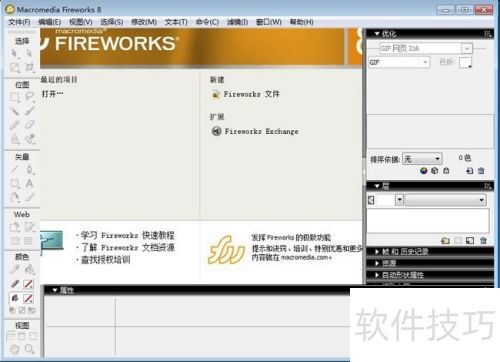Click the delete color trash icon in 优化 panel
500x362 pixels.
pyautogui.click(x=481, y=171)
